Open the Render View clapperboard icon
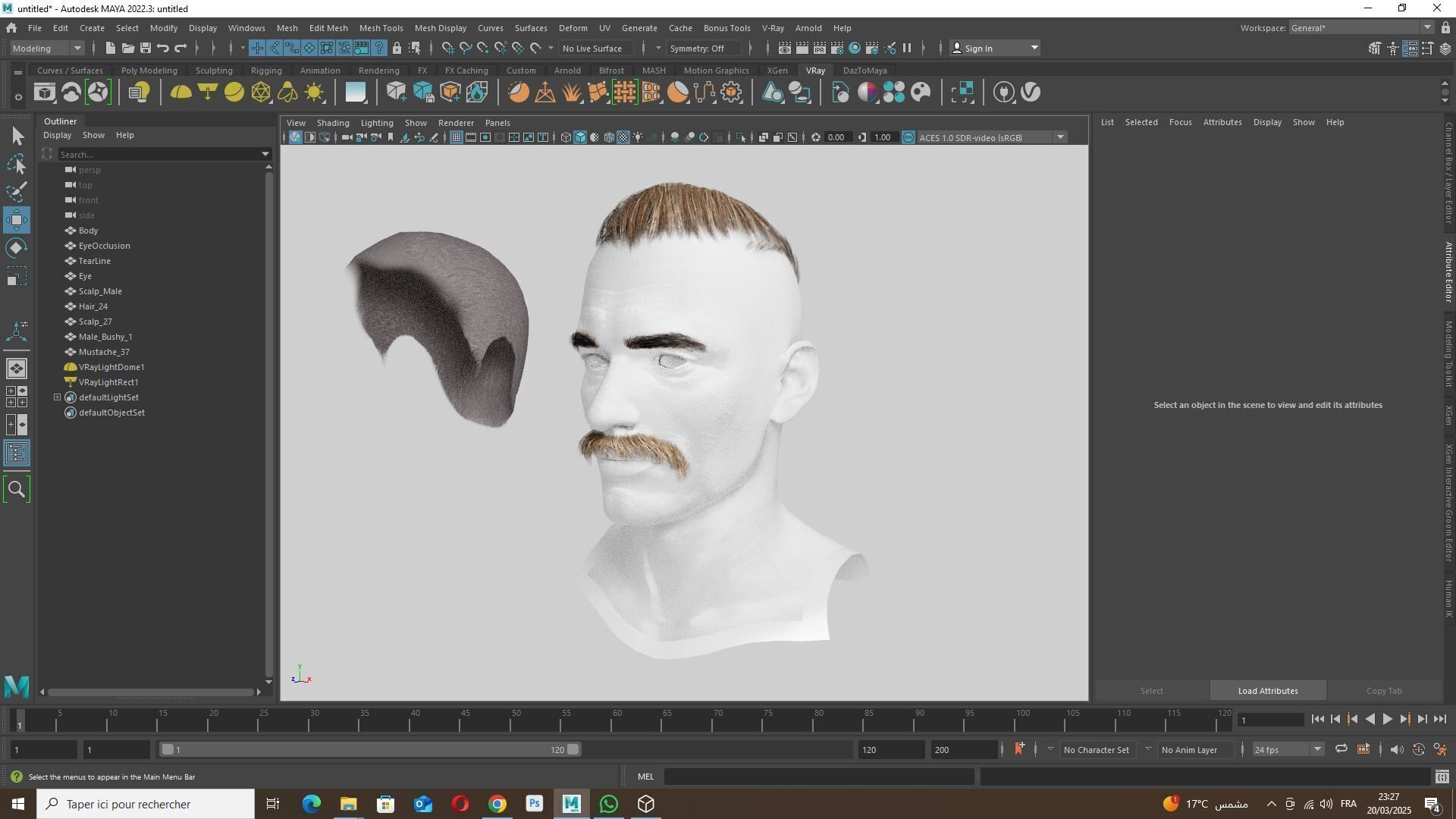Viewport: 1456px width, 819px height. (x=784, y=48)
